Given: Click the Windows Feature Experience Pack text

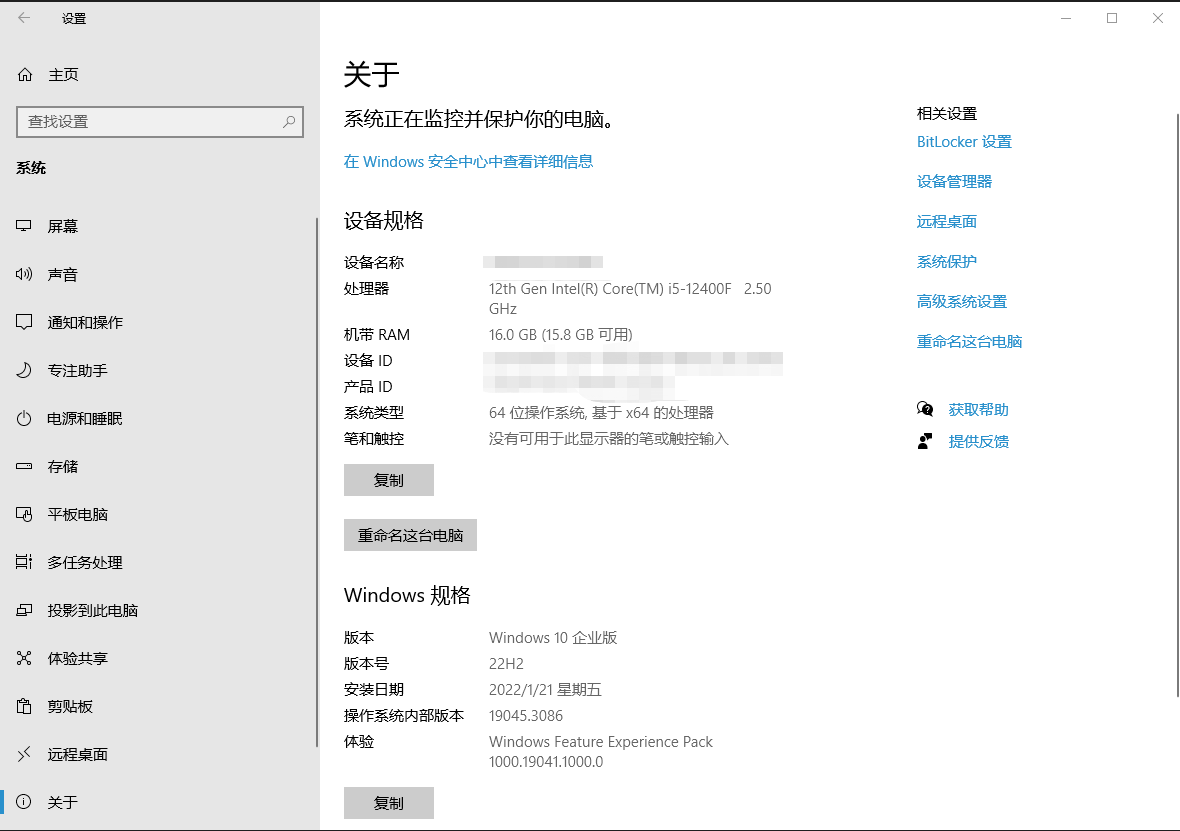Looking at the screenshot, I should [601, 751].
